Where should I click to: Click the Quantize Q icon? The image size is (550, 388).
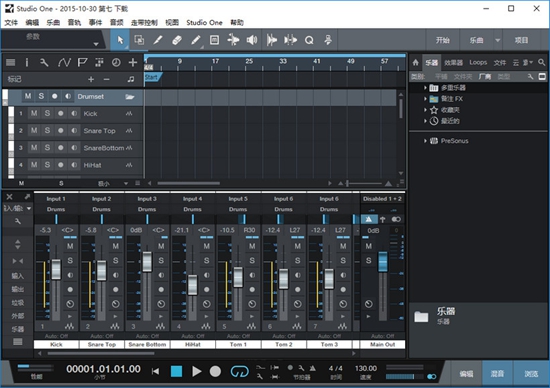309,40
